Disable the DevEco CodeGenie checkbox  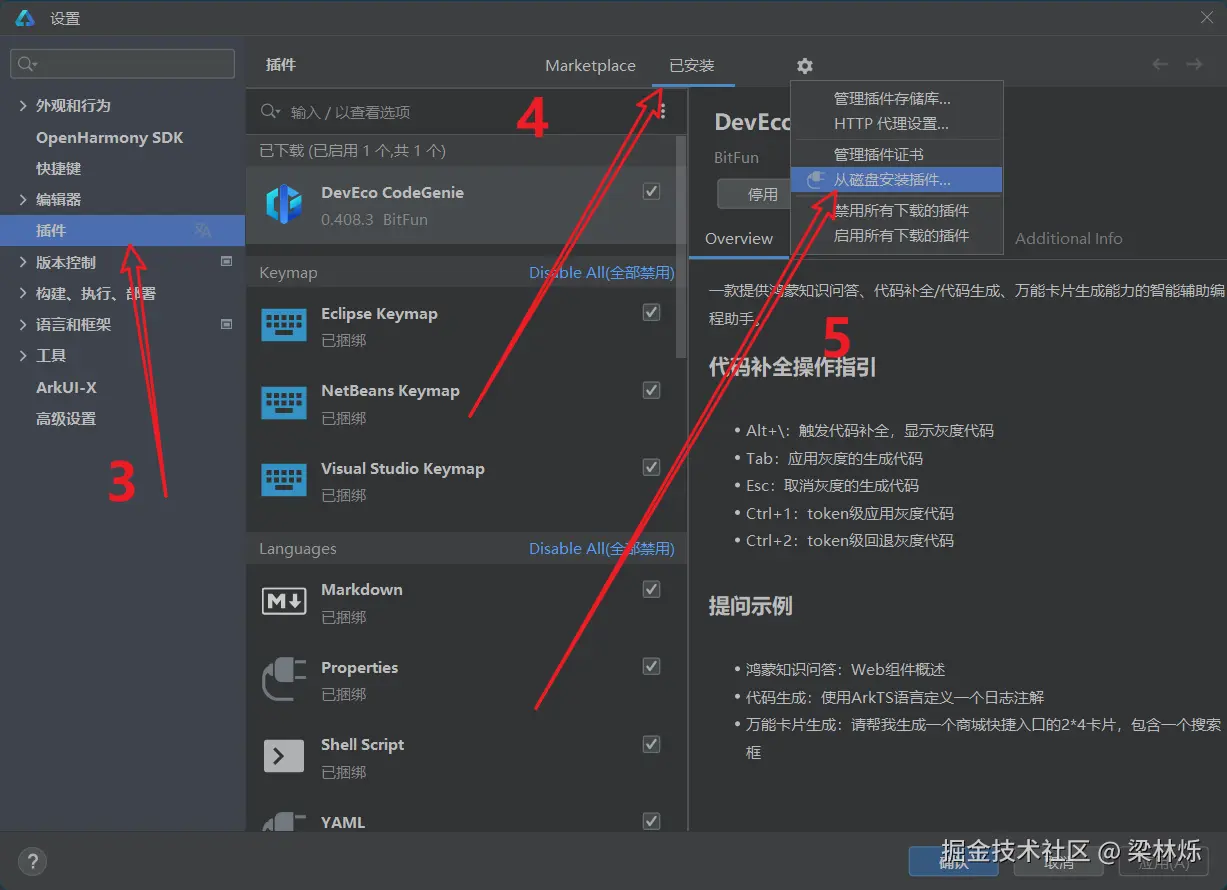click(651, 190)
